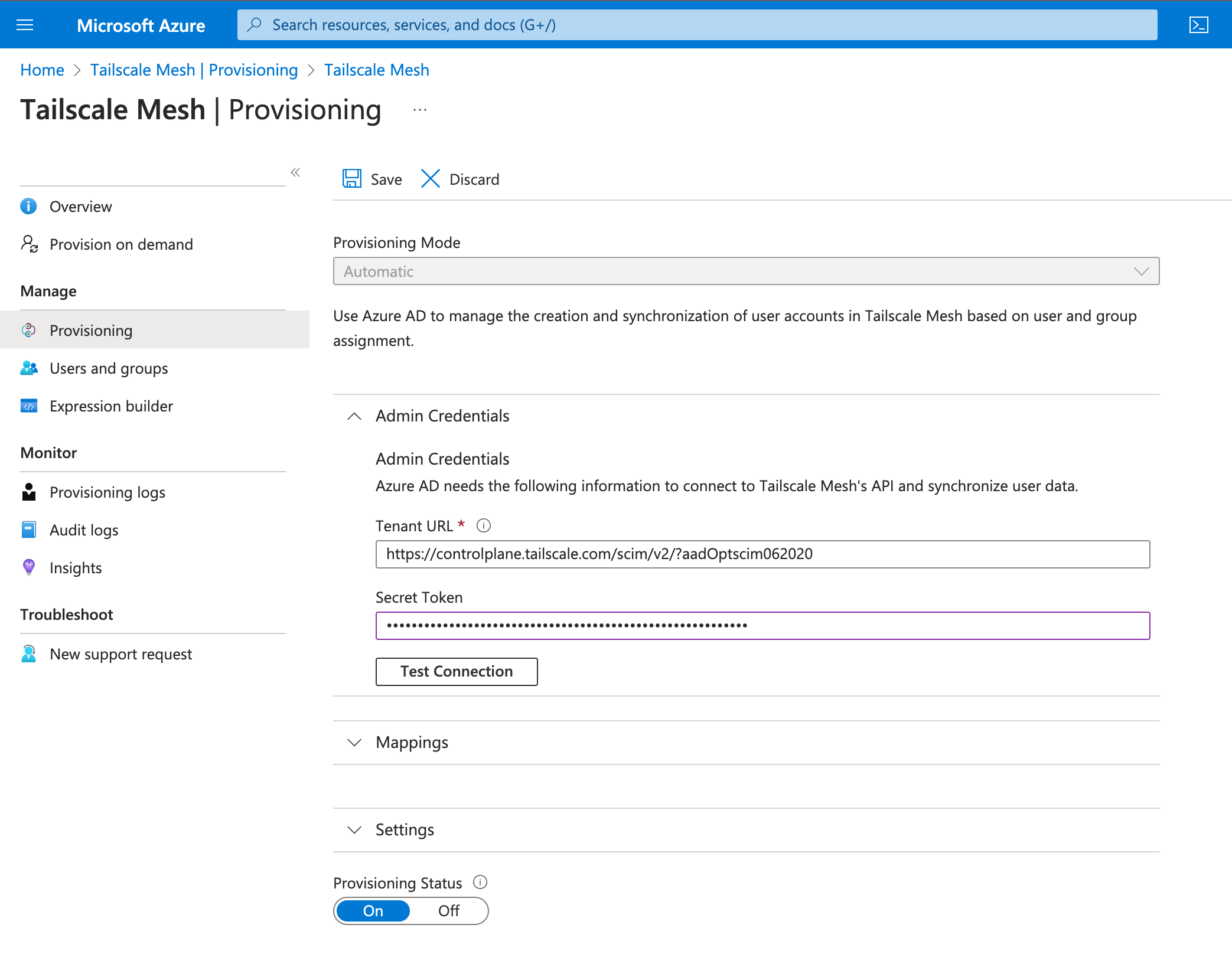Image resolution: width=1232 pixels, height=954 pixels.
Task: Collapse the Admin Credentials section
Action: click(x=354, y=416)
